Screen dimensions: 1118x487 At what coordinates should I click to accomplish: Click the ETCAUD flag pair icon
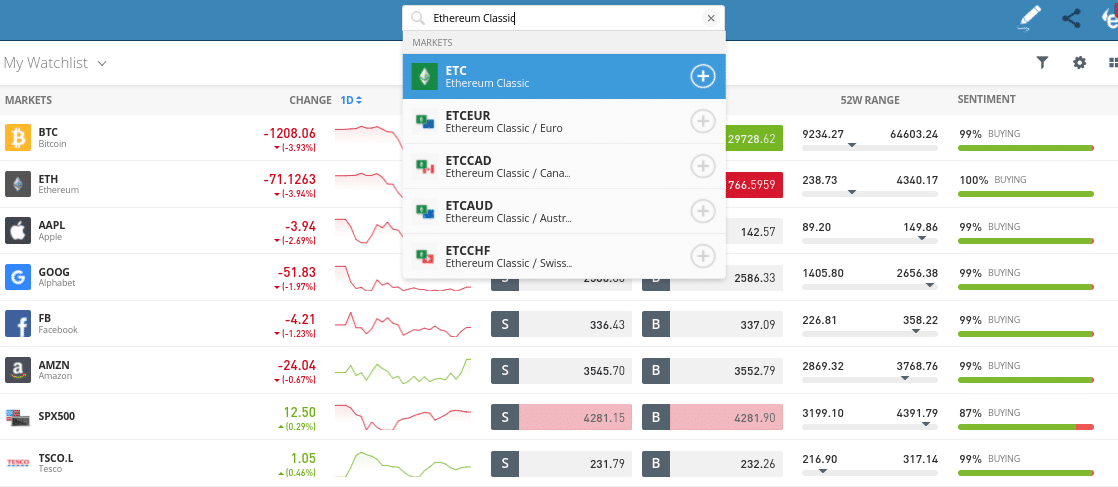pyautogui.click(x=425, y=211)
